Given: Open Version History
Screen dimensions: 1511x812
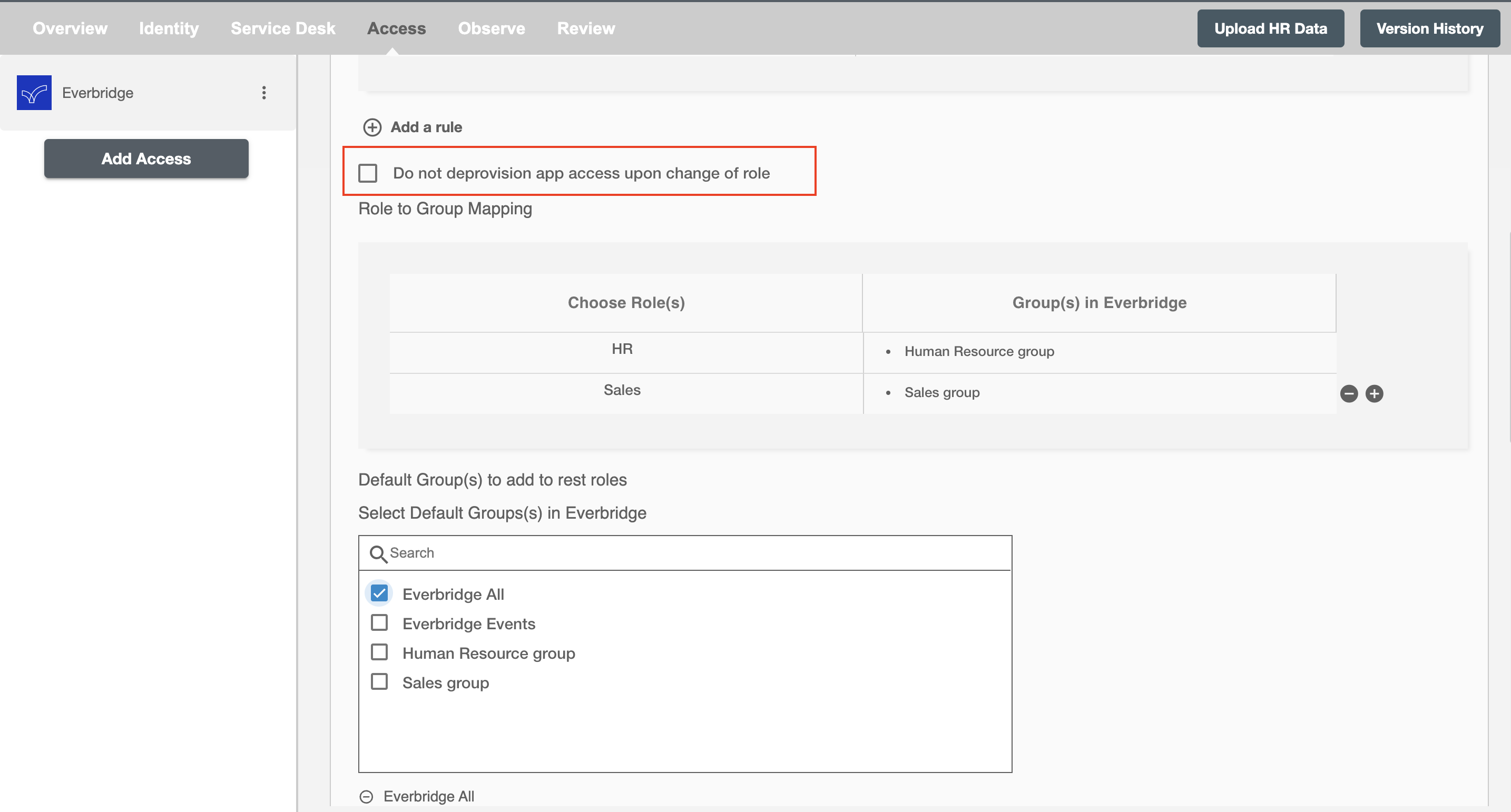Looking at the screenshot, I should 1430,28.
